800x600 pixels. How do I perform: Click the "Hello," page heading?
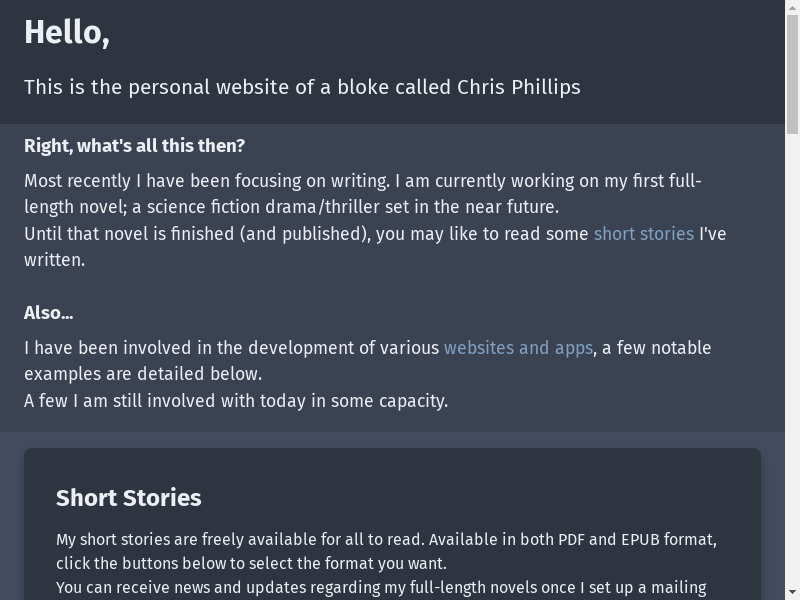[x=67, y=33]
